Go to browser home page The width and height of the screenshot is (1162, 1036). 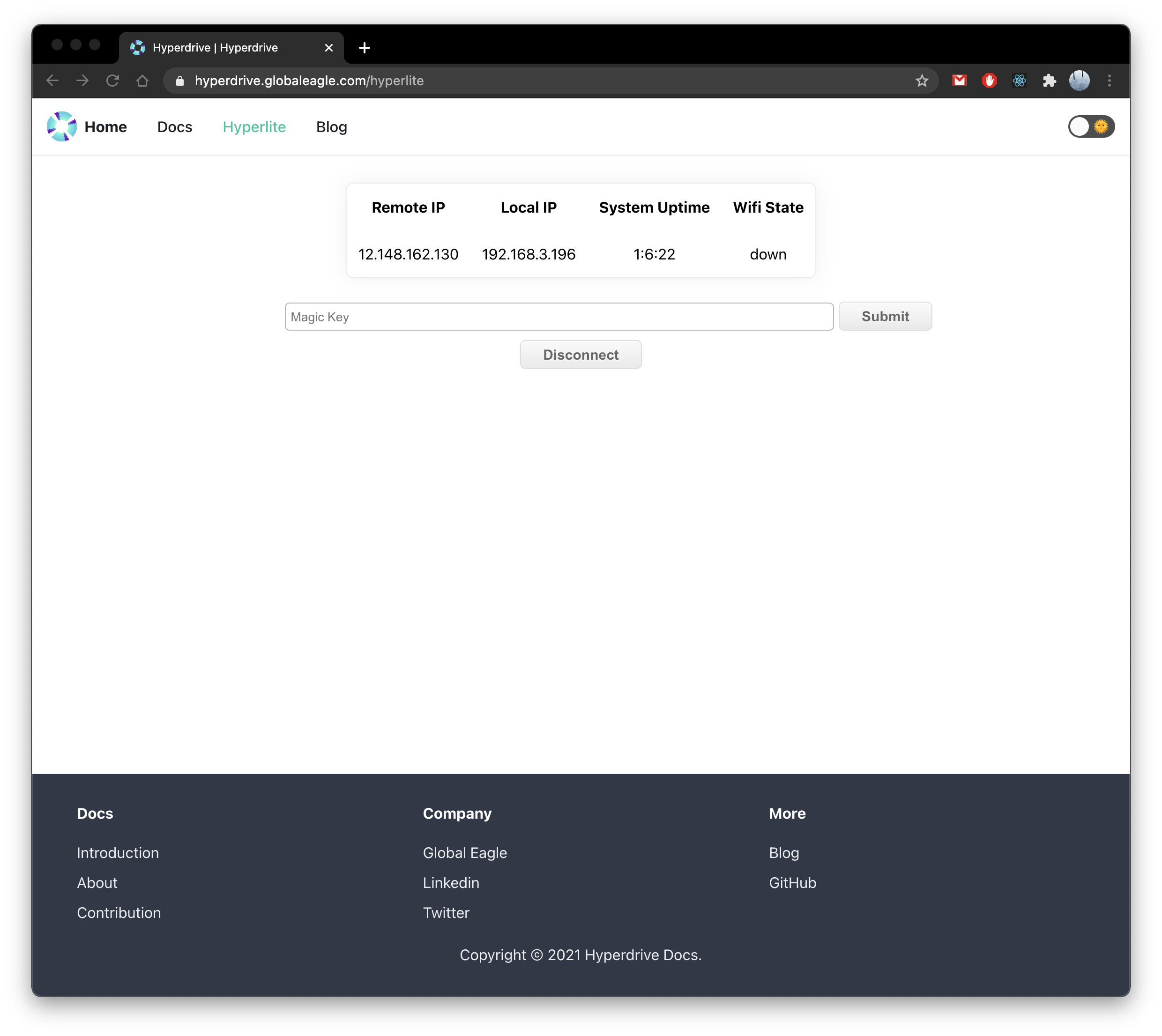click(142, 81)
